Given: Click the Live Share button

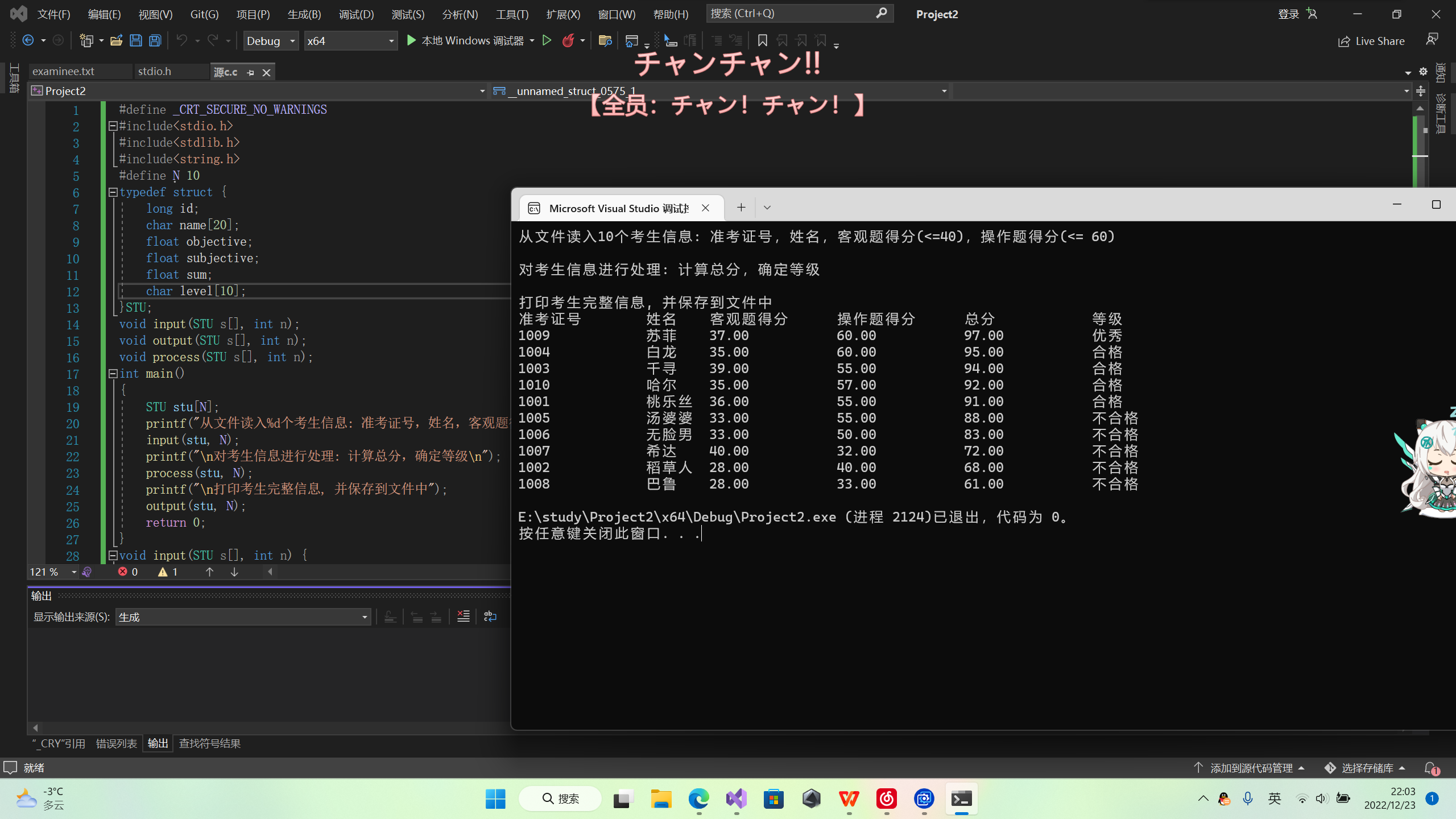Looking at the screenshot, I should pyautogui.click(x=1371, y=41).
